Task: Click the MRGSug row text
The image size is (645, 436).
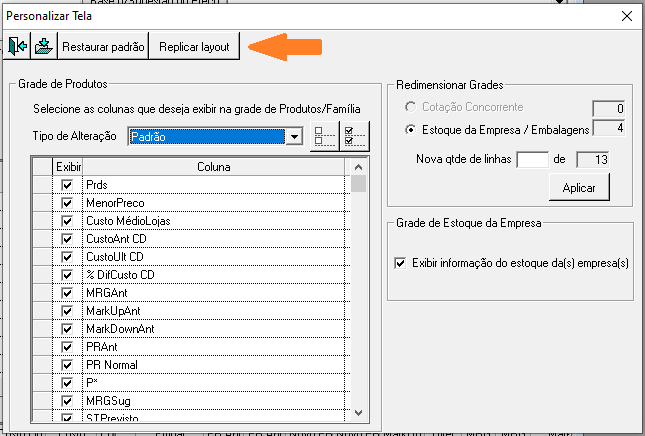Action: tap(108, 401)
